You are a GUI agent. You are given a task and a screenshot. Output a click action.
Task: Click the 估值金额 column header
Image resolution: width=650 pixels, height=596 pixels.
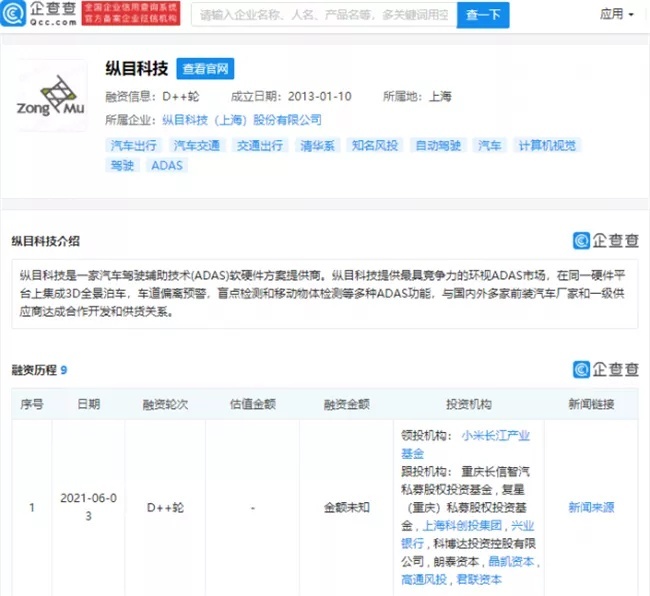(253, 404)
